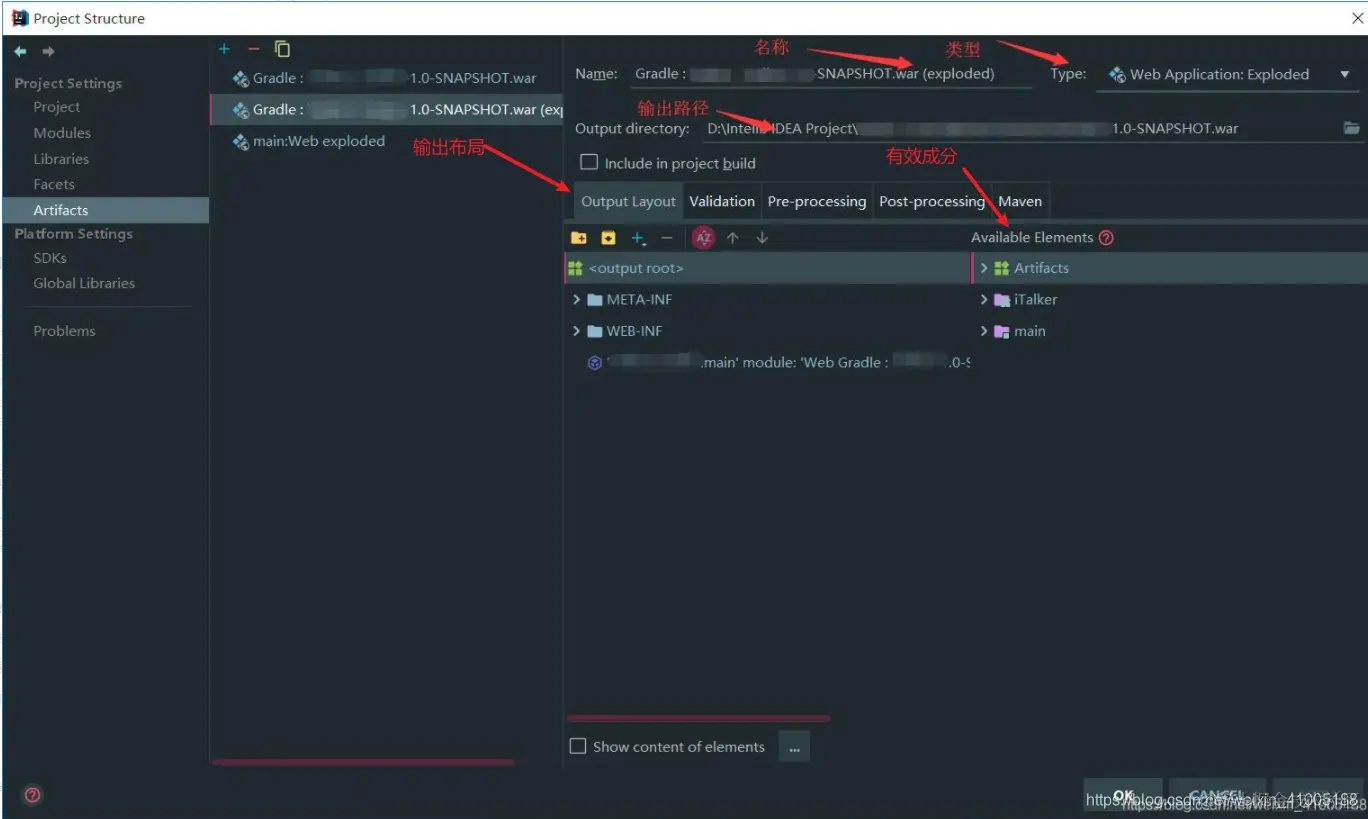Select main:Web exploded artifact
This screenshot has height=819, width=1368.
click(x=387, y=142)
